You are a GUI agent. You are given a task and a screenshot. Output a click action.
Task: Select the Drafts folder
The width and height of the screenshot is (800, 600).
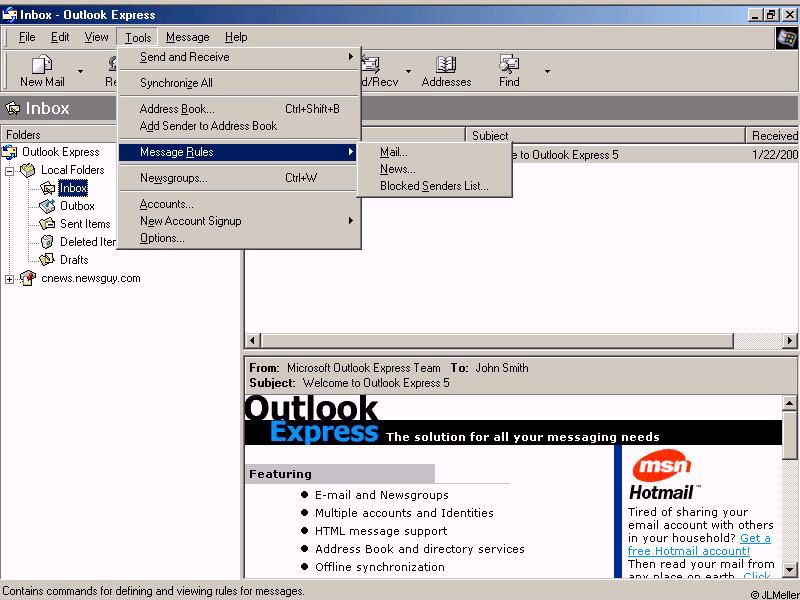73,260
